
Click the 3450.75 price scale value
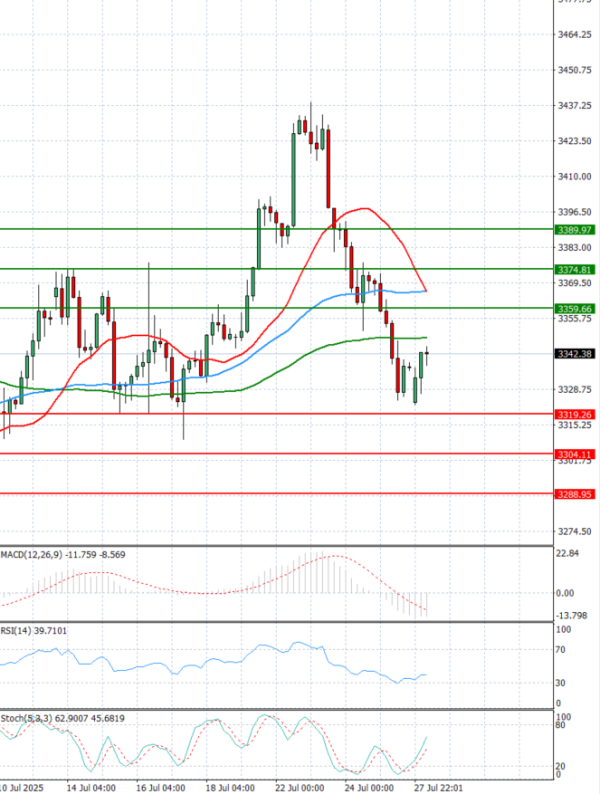(575, 70)
